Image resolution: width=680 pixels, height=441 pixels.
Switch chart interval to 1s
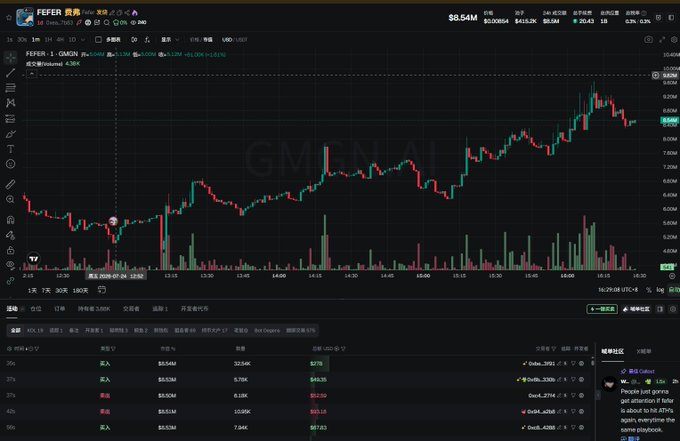10,39
